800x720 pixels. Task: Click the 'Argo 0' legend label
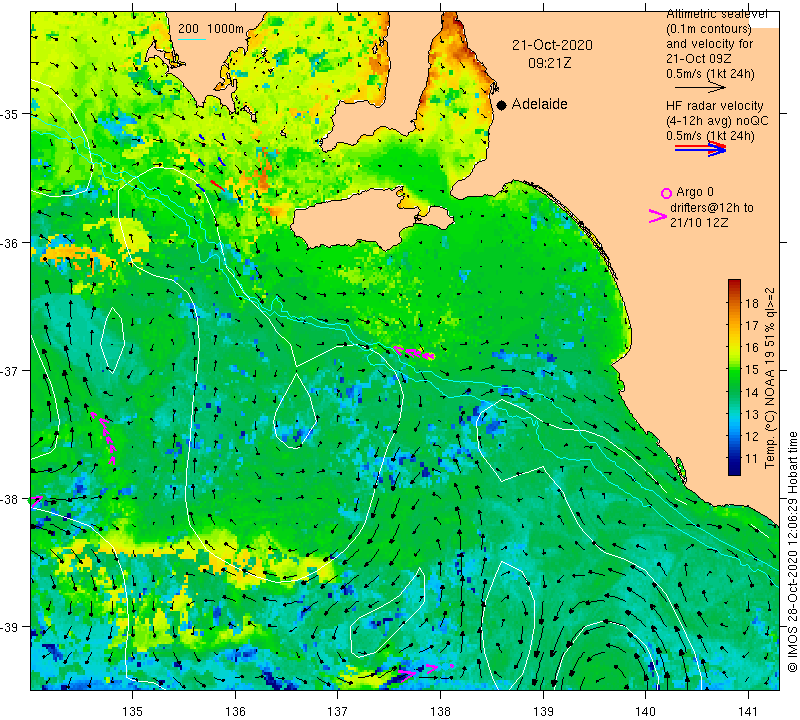pos(695,192)
